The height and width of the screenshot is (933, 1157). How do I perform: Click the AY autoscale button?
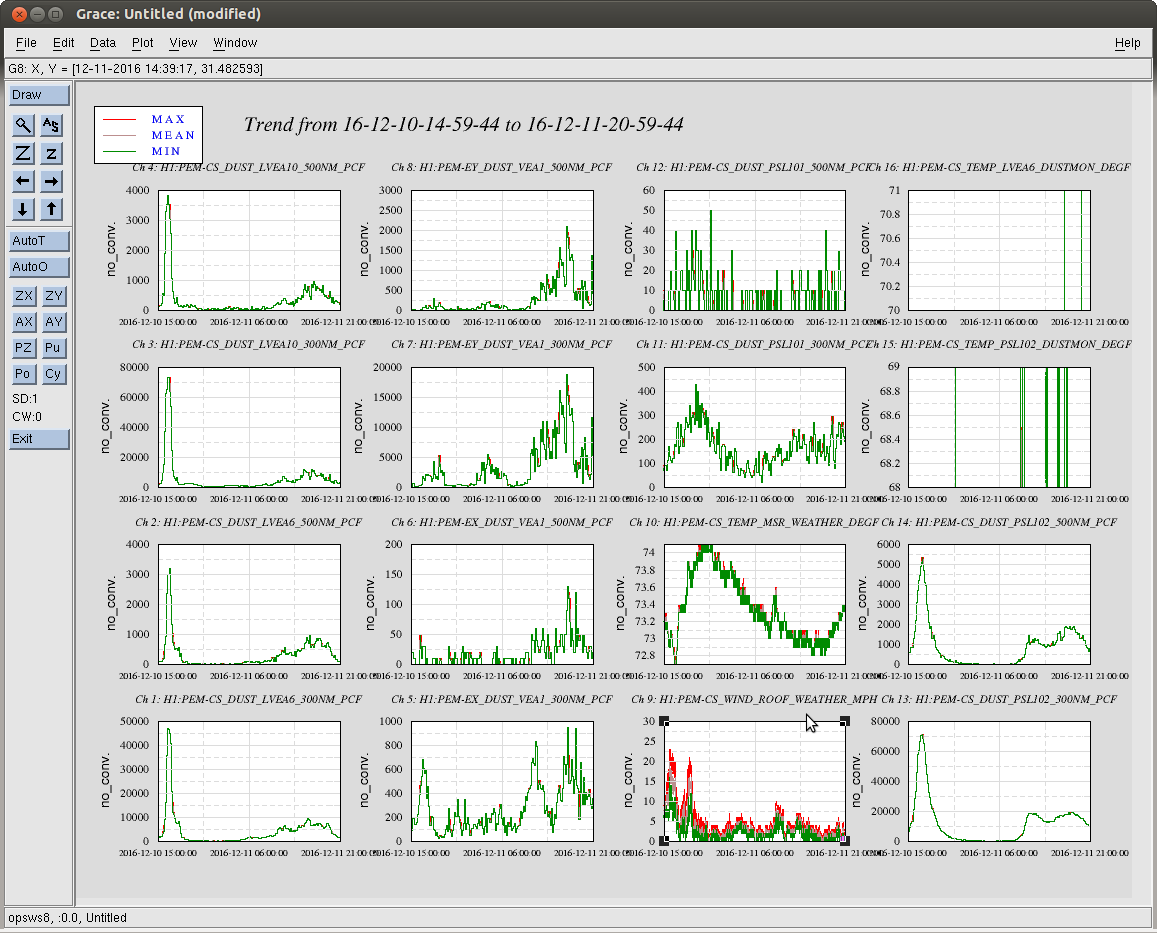pos(53,322)
